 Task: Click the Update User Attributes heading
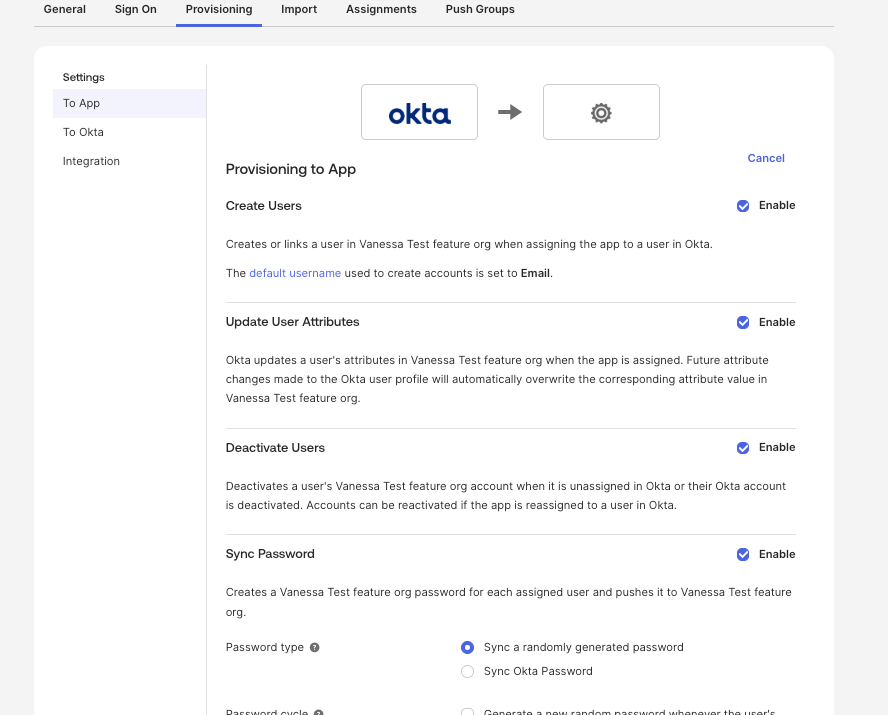pyautogui.click(x=292, y=322)
